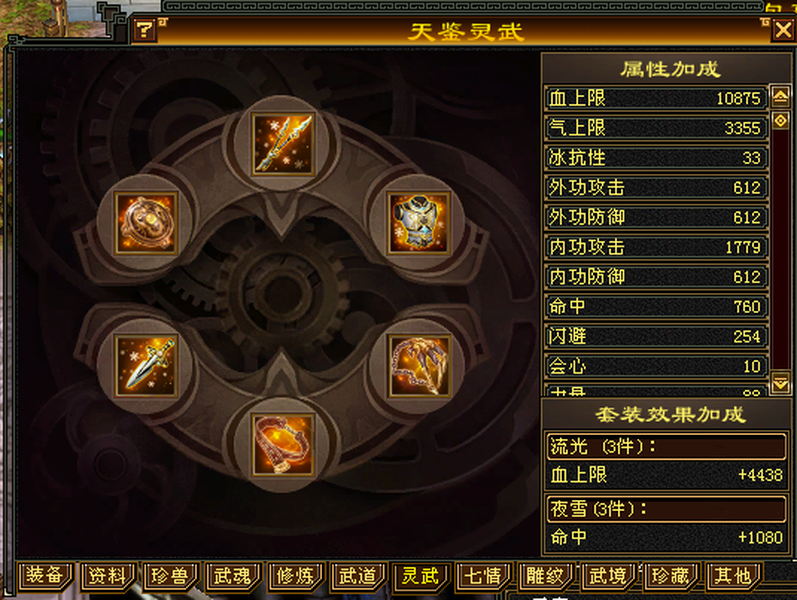Click the scrollbar down arrow button
This screenshot has height=600, width=797.
pyautogui.click(x=781, y=384)
